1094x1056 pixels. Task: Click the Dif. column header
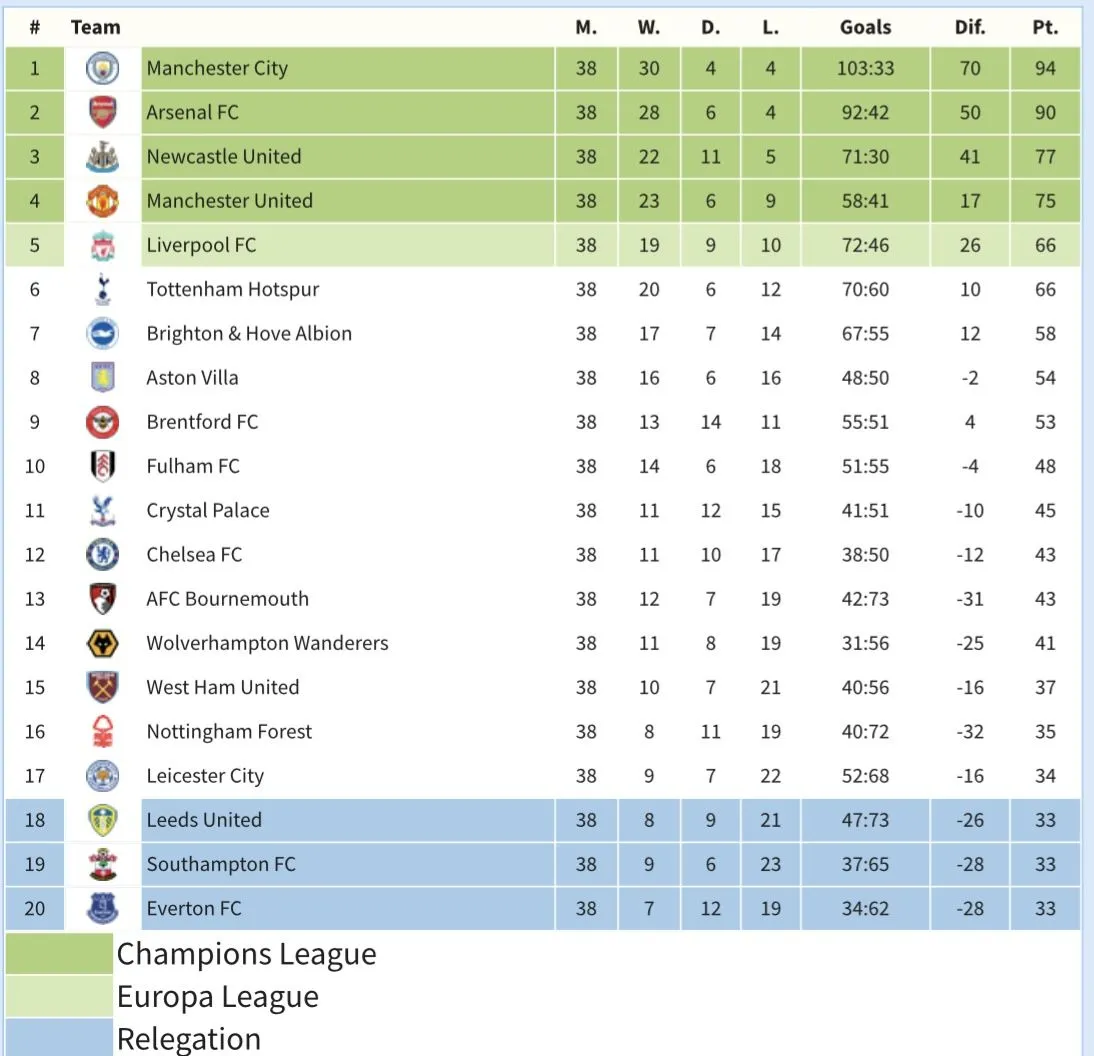click(x=969, y=28)
